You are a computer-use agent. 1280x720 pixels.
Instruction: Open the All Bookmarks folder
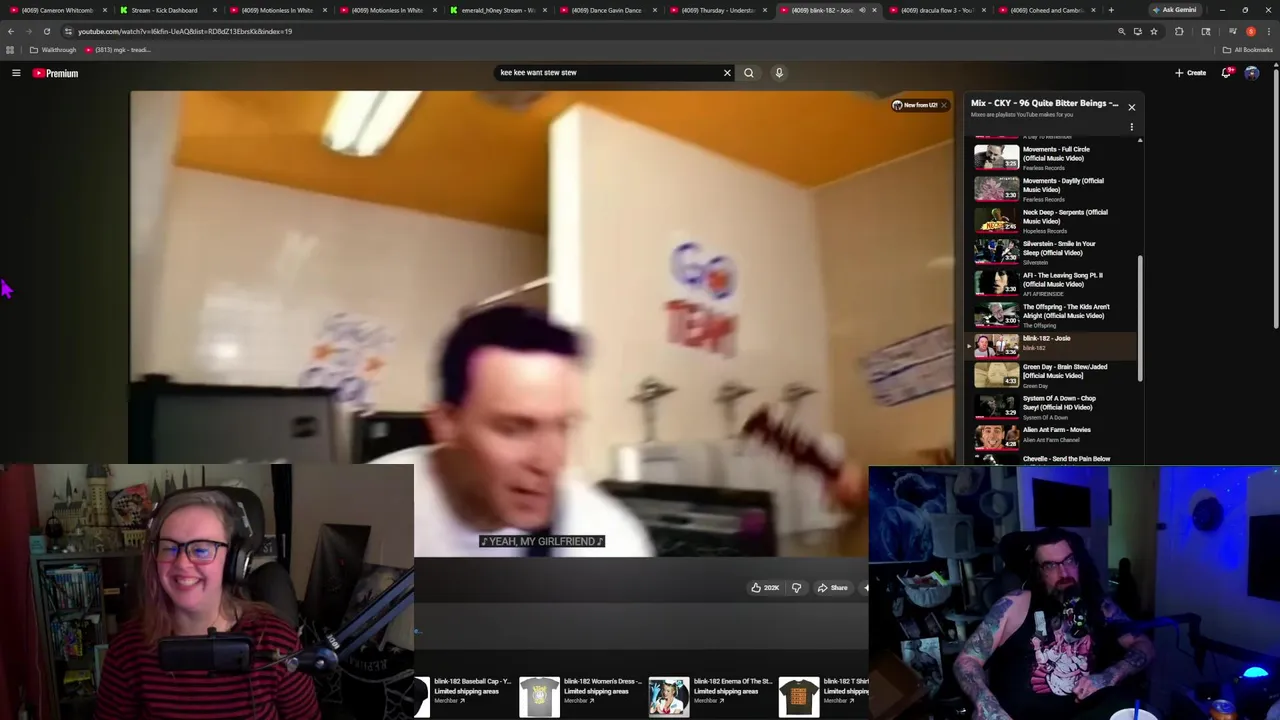pyautogui.click(x=1247, y=50)
